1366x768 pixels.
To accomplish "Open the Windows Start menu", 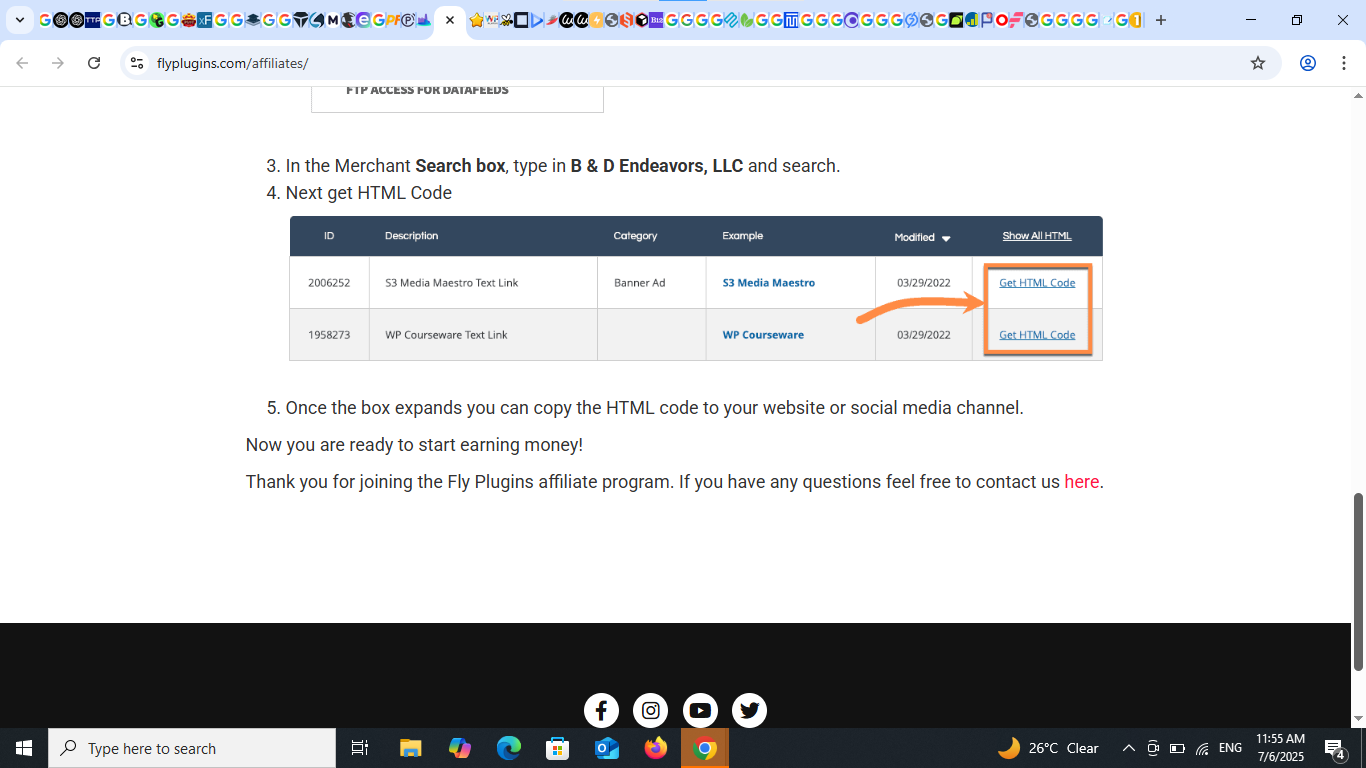I will pyautogui.click(x=24, y=748).
